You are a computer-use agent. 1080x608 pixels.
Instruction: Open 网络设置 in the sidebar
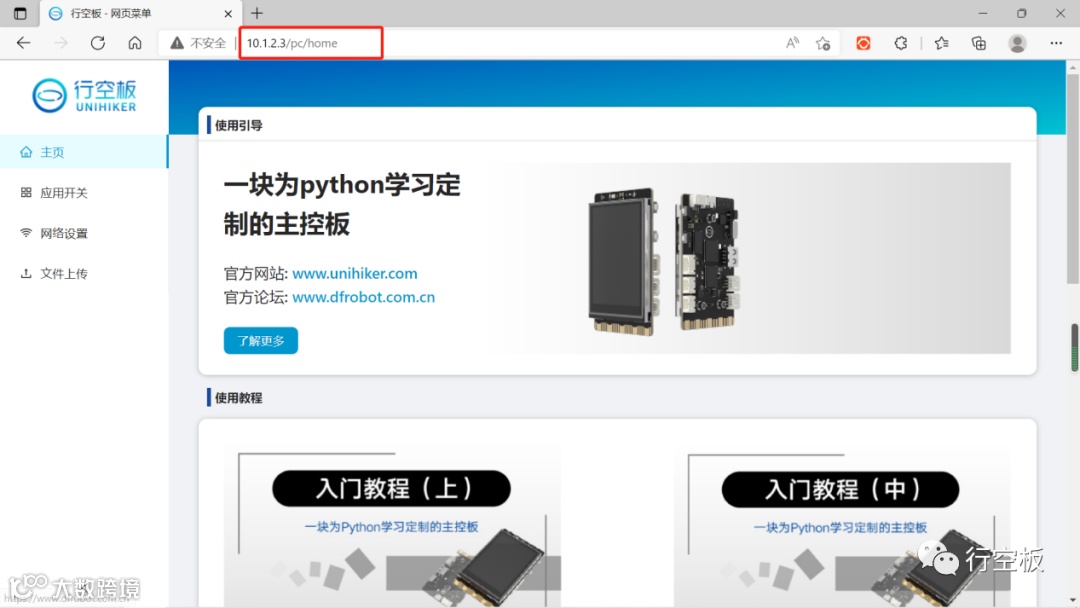coord(84,233)
